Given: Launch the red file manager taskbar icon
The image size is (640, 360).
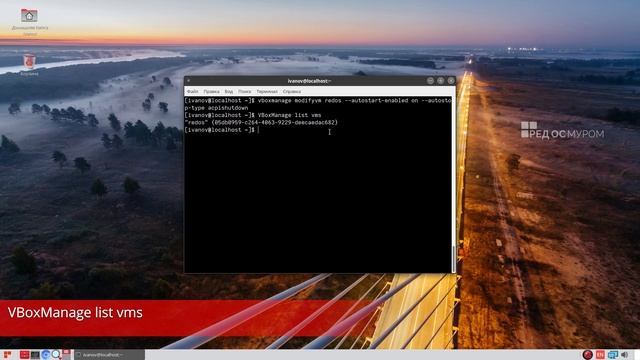Looking at the screenshot, I should click(24, 355).
